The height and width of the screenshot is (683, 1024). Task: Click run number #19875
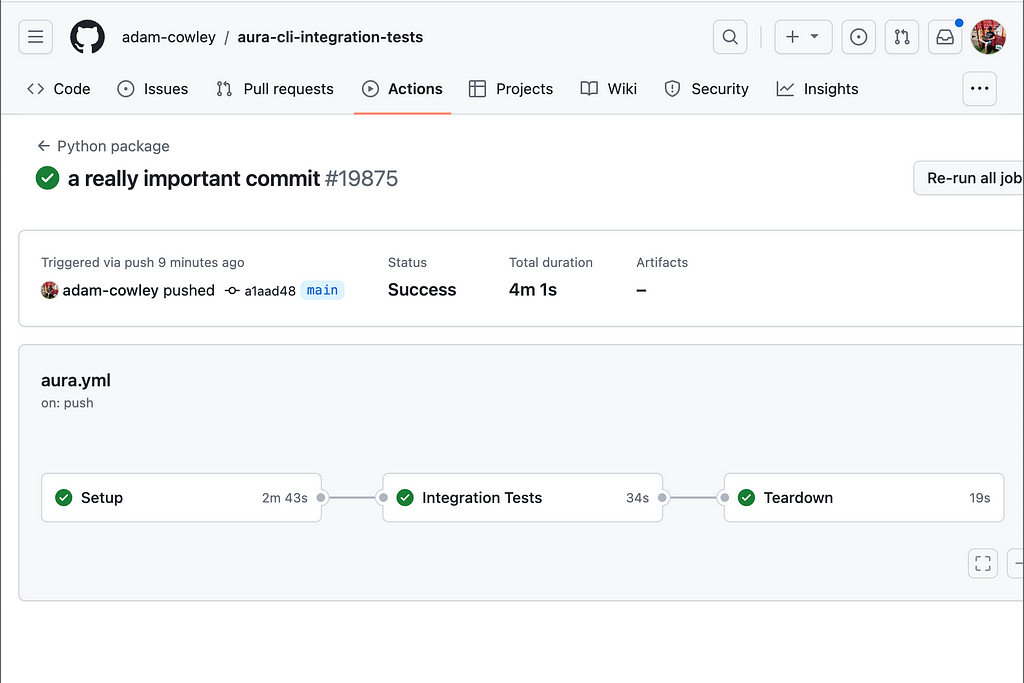coord(361,178)
